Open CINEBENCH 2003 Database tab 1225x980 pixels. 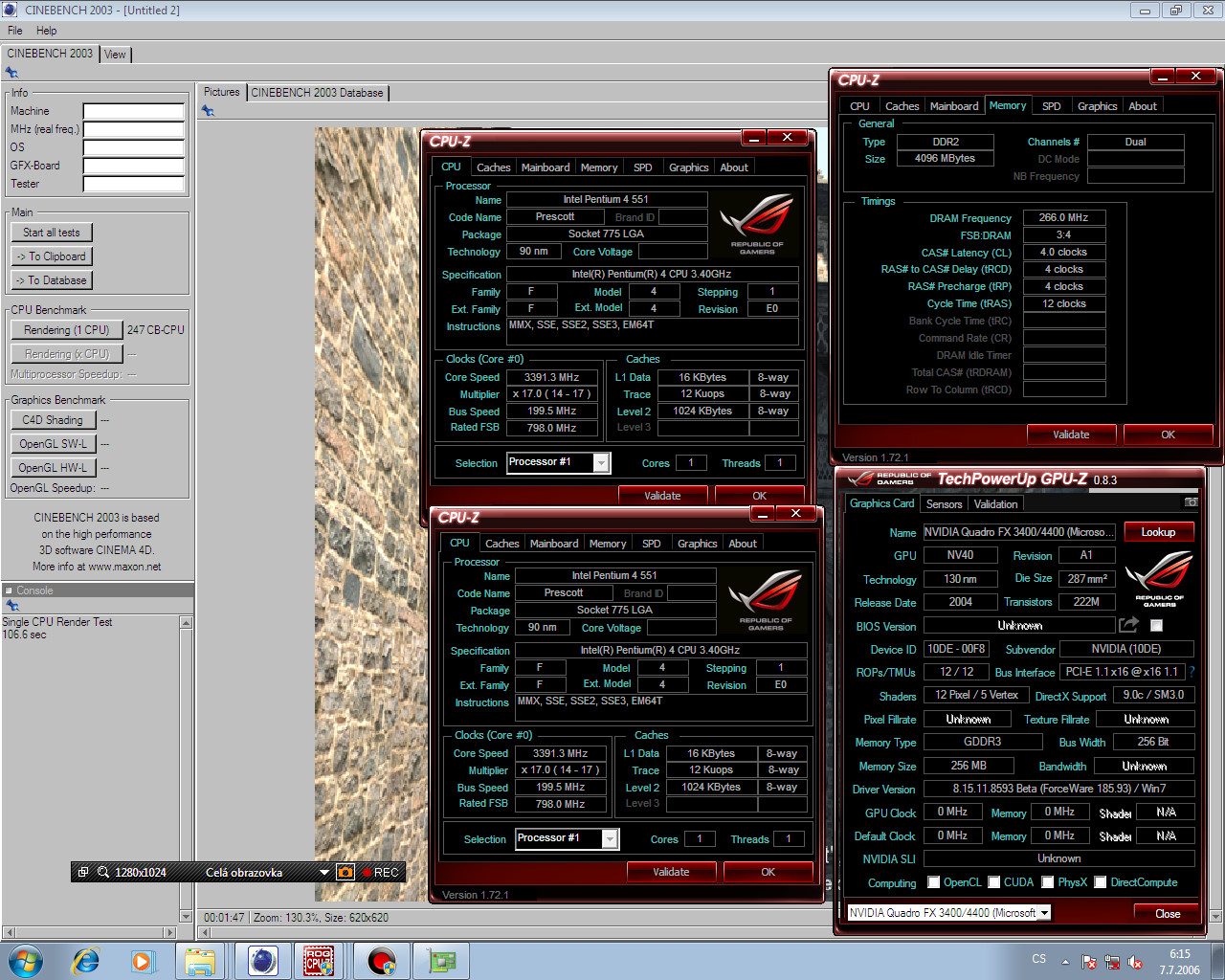[317, 93]
